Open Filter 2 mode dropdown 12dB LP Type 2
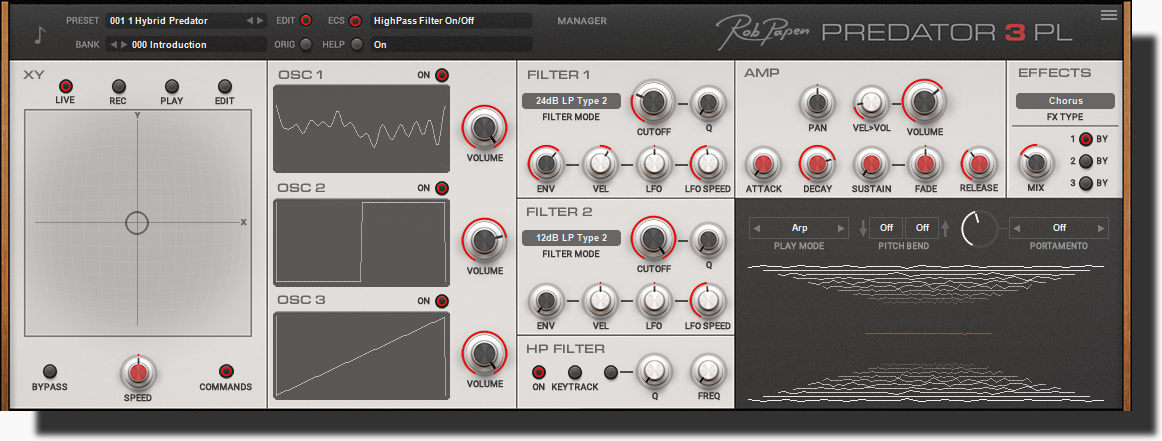 [x=571, y=238]
